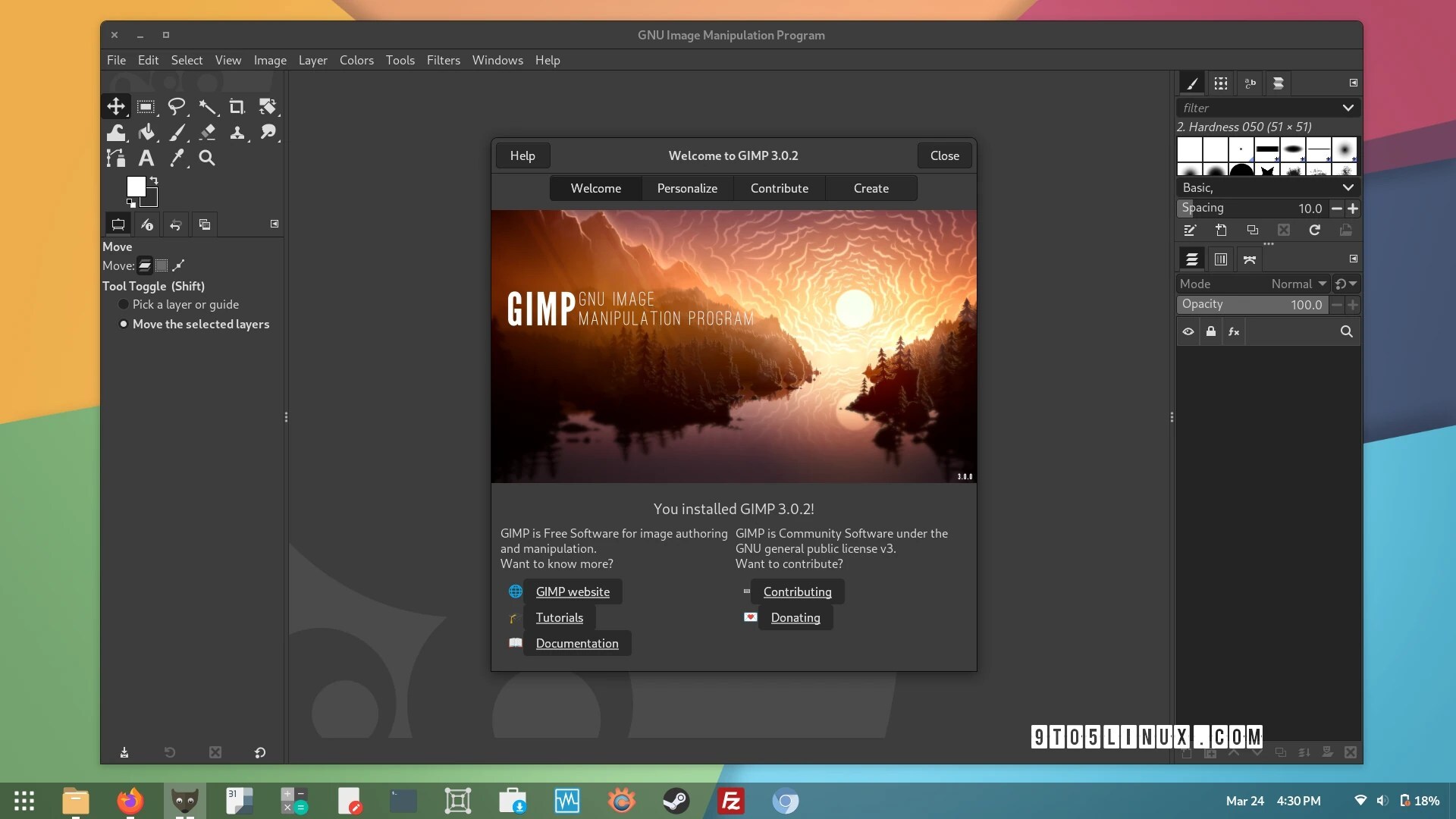Select the Free Select lasso tool
This screenshot has width=1456, height=819.
pos(176,107)
